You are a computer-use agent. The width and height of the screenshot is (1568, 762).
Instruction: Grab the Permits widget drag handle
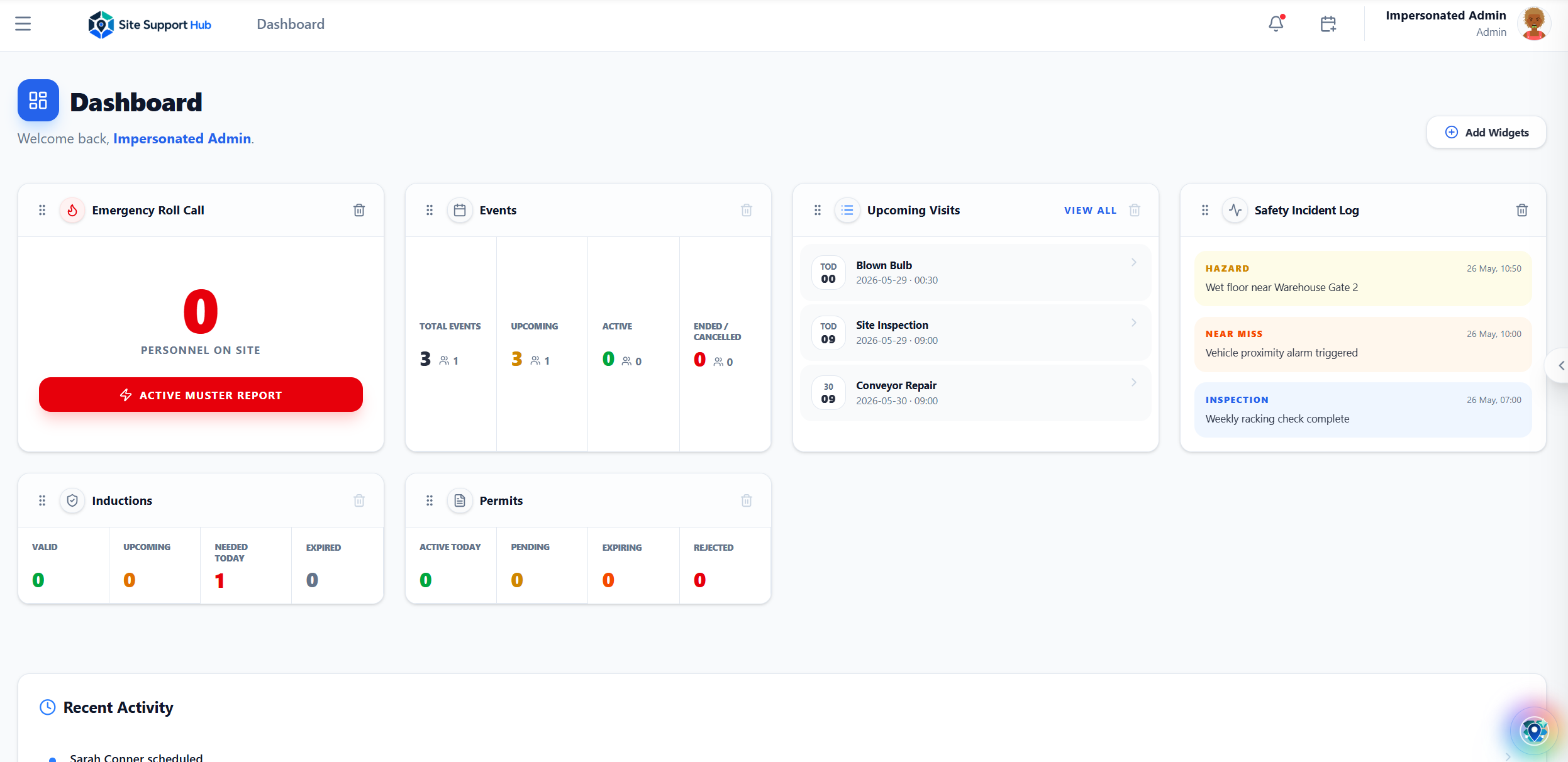[430, 500]
